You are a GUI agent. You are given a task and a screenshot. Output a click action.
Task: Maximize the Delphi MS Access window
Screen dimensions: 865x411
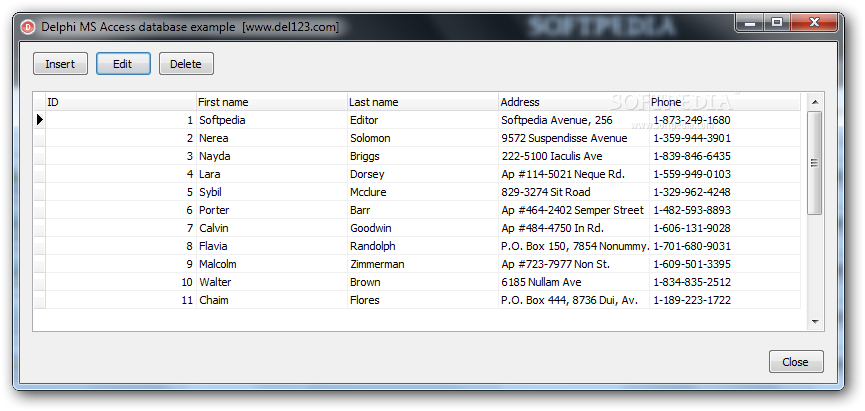[777, 23]
